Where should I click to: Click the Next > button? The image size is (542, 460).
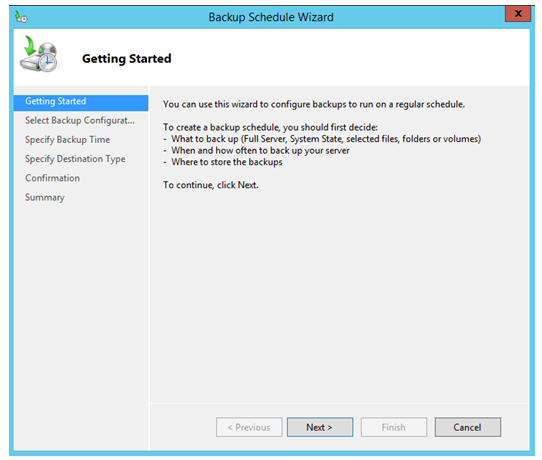click(x=320, y=427)
